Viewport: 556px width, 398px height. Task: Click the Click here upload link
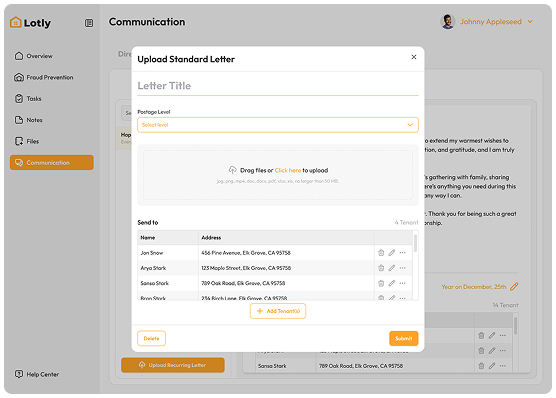click(x=288, y=170)
